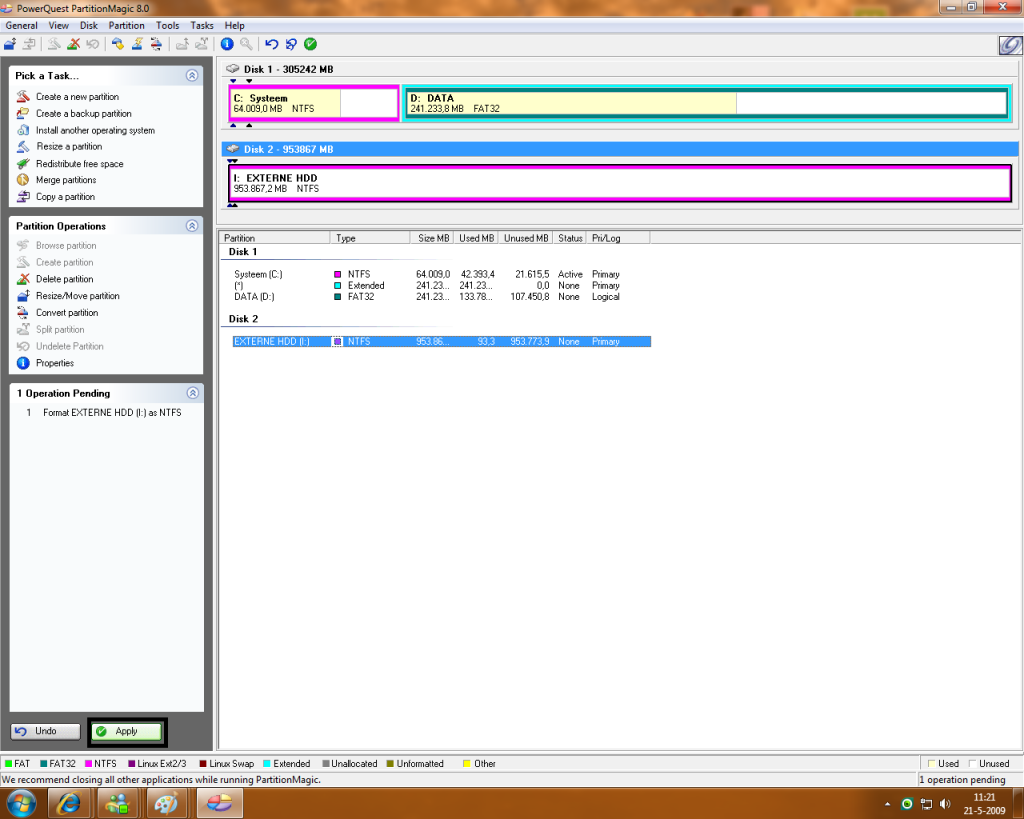Viewport: 1024px width, 819px height.
Task: Click the Undo last change toolbar arrow
Action: click(x=272, y=44)
